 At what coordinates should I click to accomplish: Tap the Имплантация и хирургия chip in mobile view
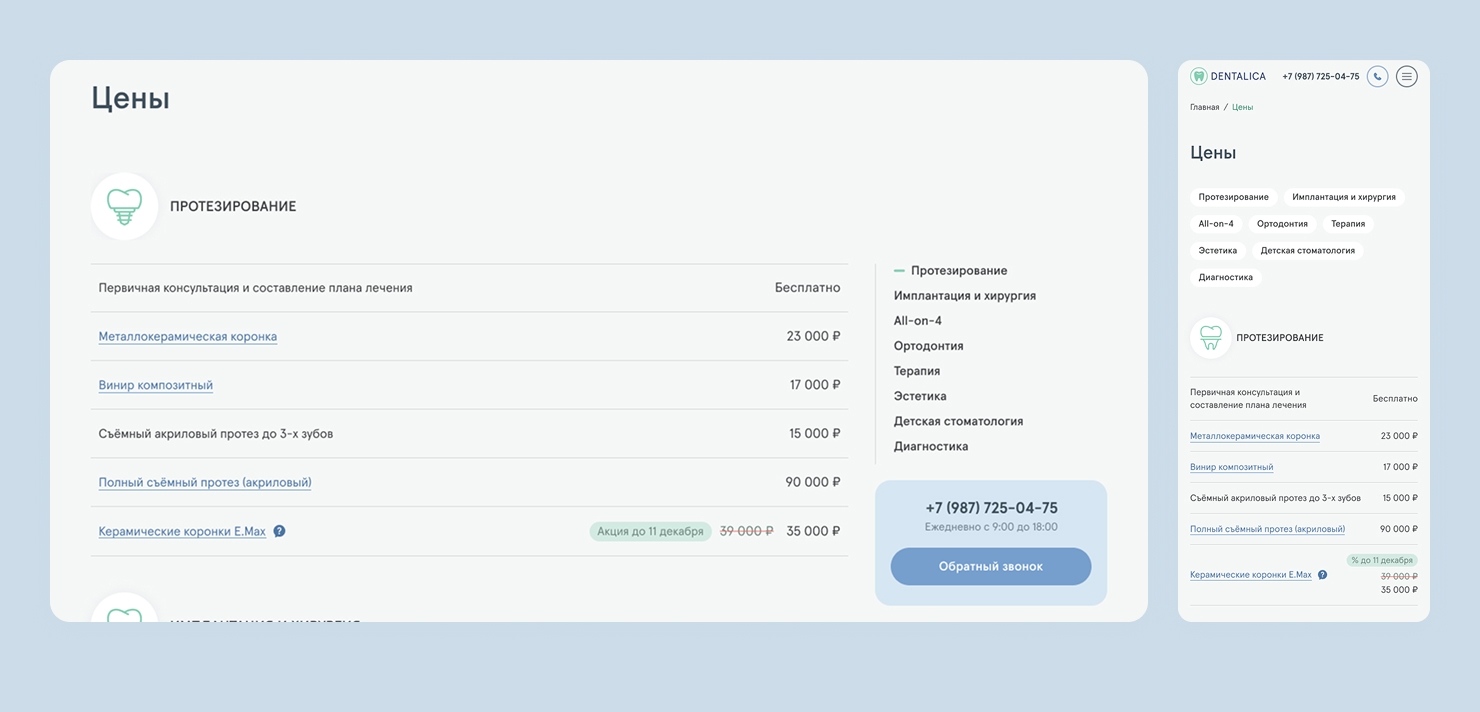[1344, 197]
